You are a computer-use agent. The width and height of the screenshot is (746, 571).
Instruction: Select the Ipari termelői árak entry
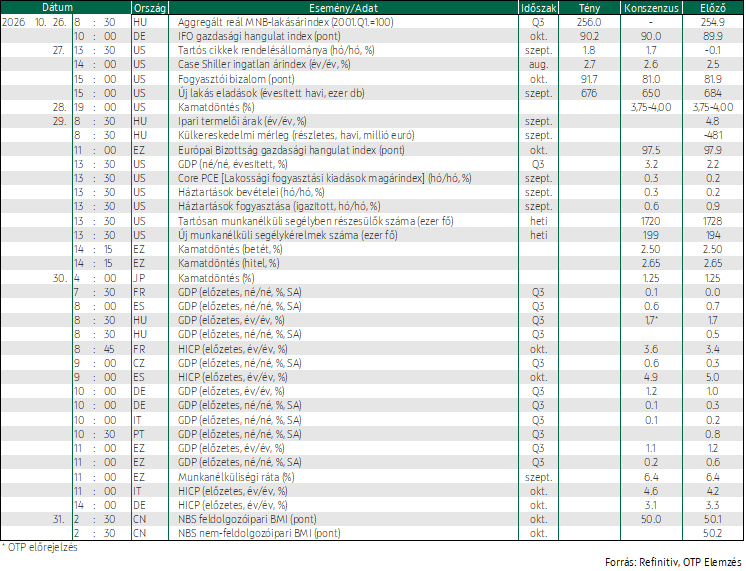[242, 121]
